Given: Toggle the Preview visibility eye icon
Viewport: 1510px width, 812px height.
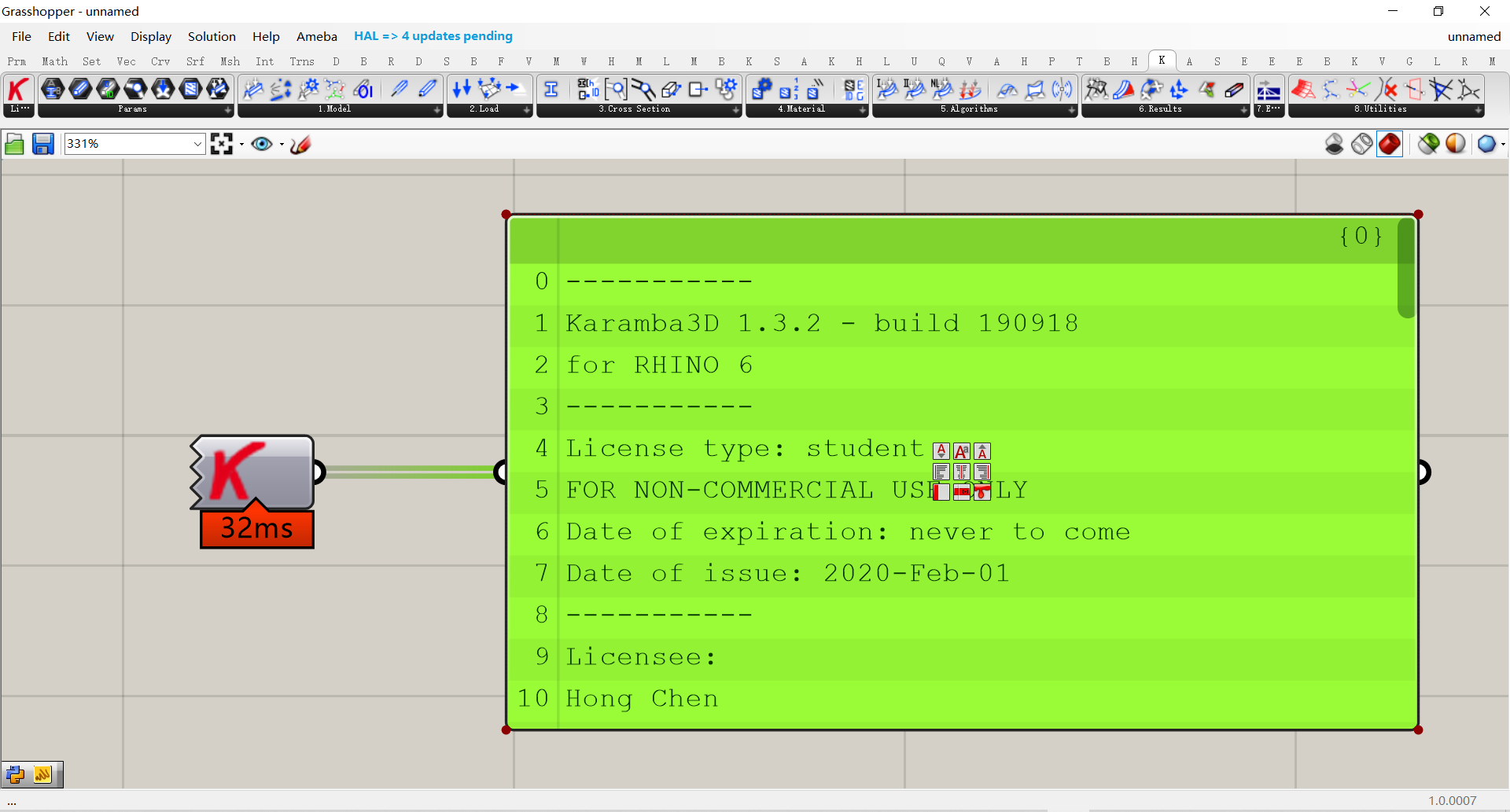Looking at the screenshot, I should 262,144.
